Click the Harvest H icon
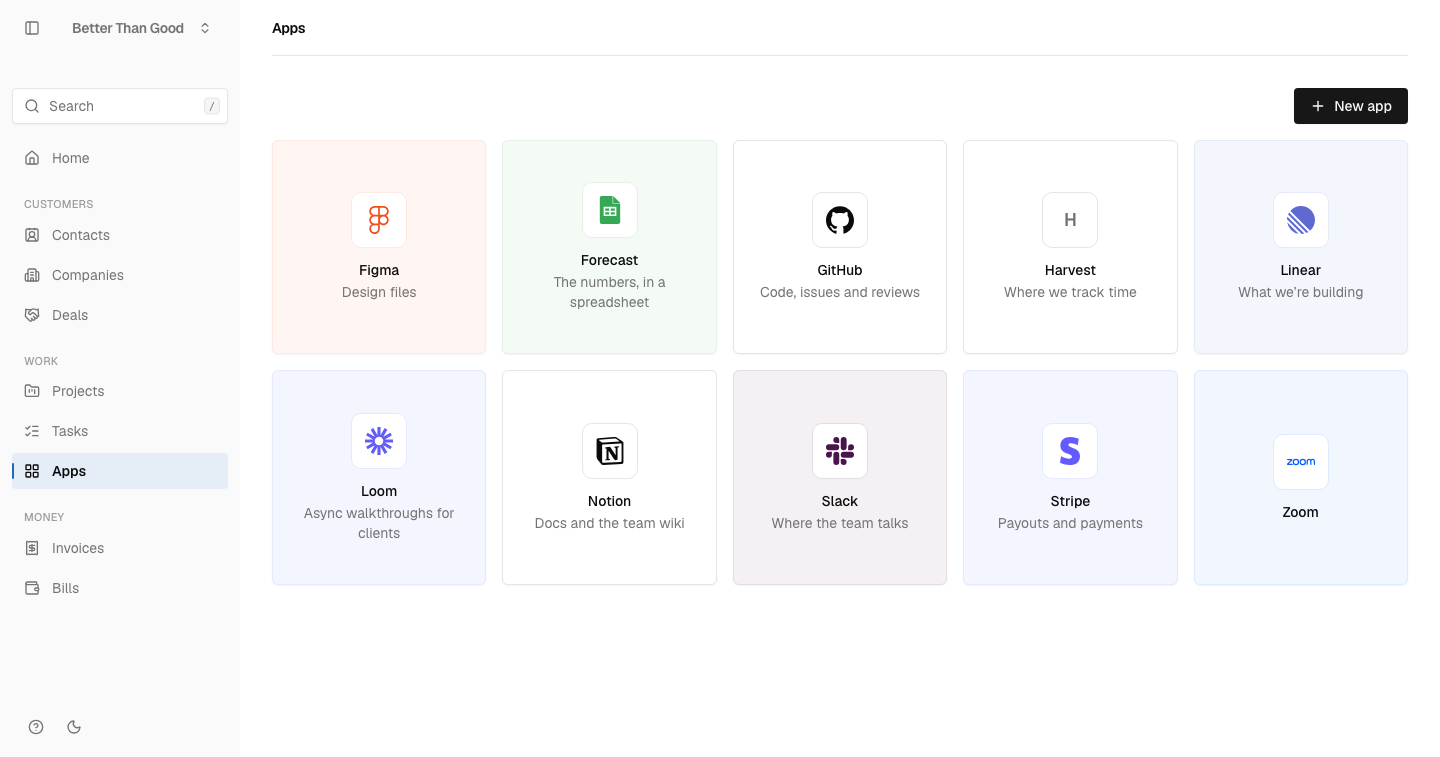This screenshot has width=1440, height=757. coord(1070,220)
